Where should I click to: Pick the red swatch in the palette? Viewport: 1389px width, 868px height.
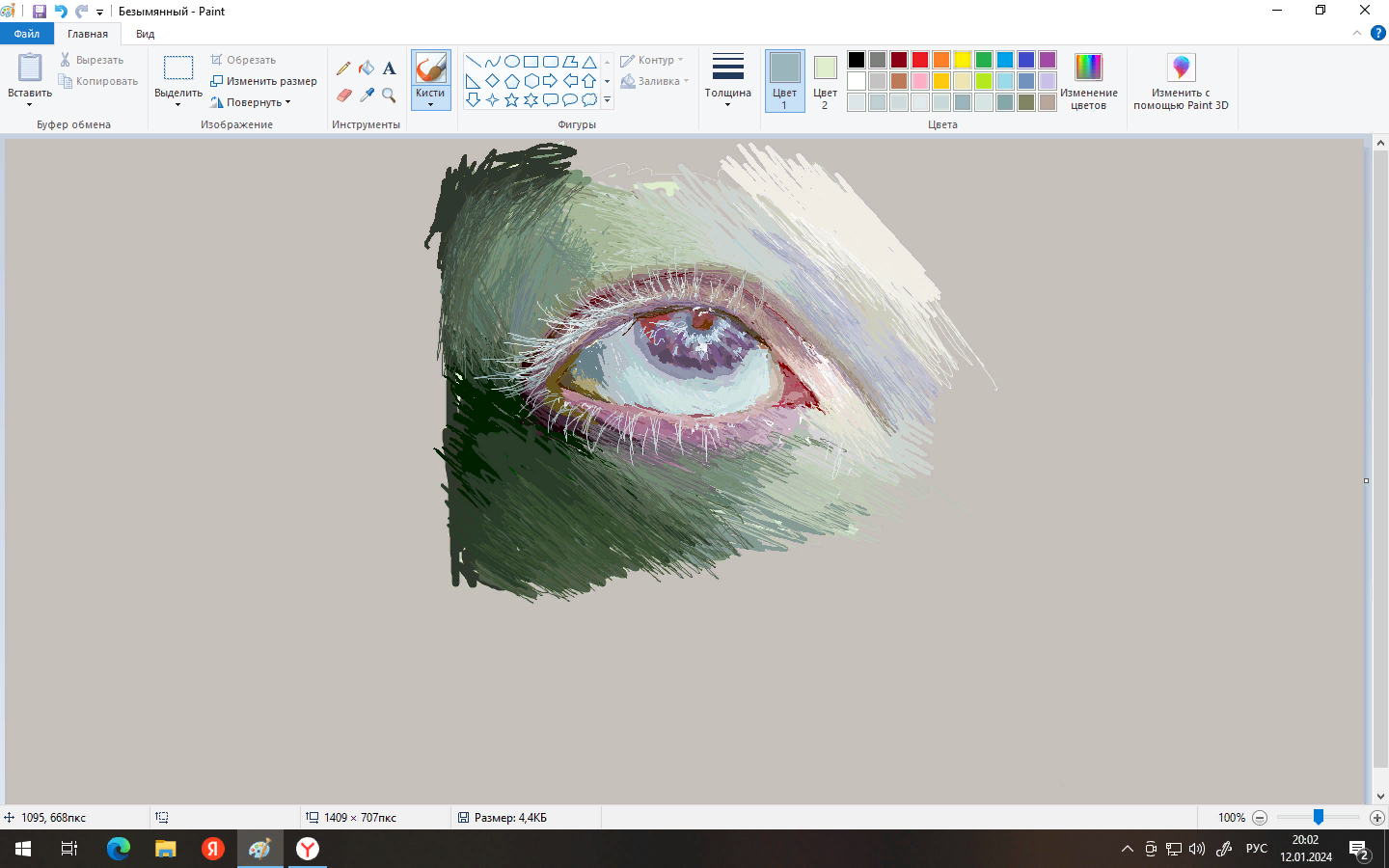920,60
